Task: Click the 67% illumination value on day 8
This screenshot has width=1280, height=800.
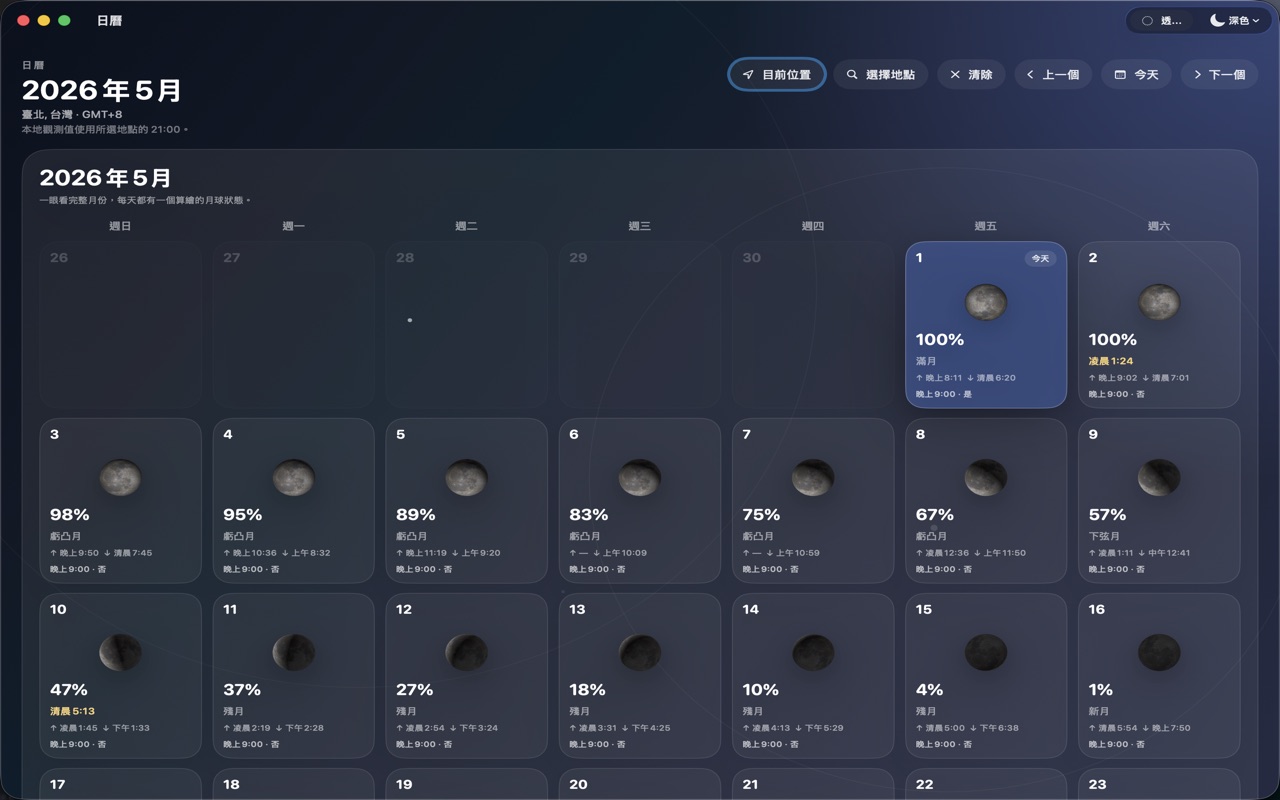Action: pos(935,515)
